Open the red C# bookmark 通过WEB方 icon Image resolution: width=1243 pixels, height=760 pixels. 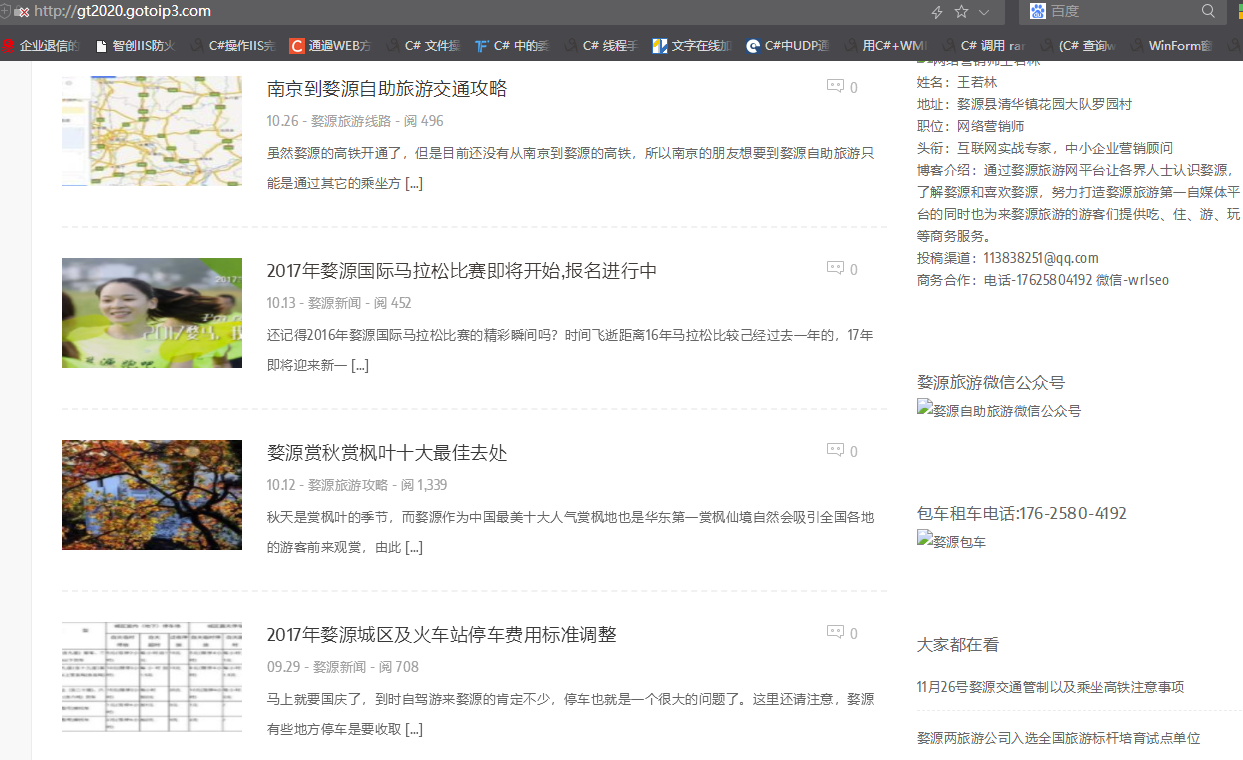pos(296,45)
